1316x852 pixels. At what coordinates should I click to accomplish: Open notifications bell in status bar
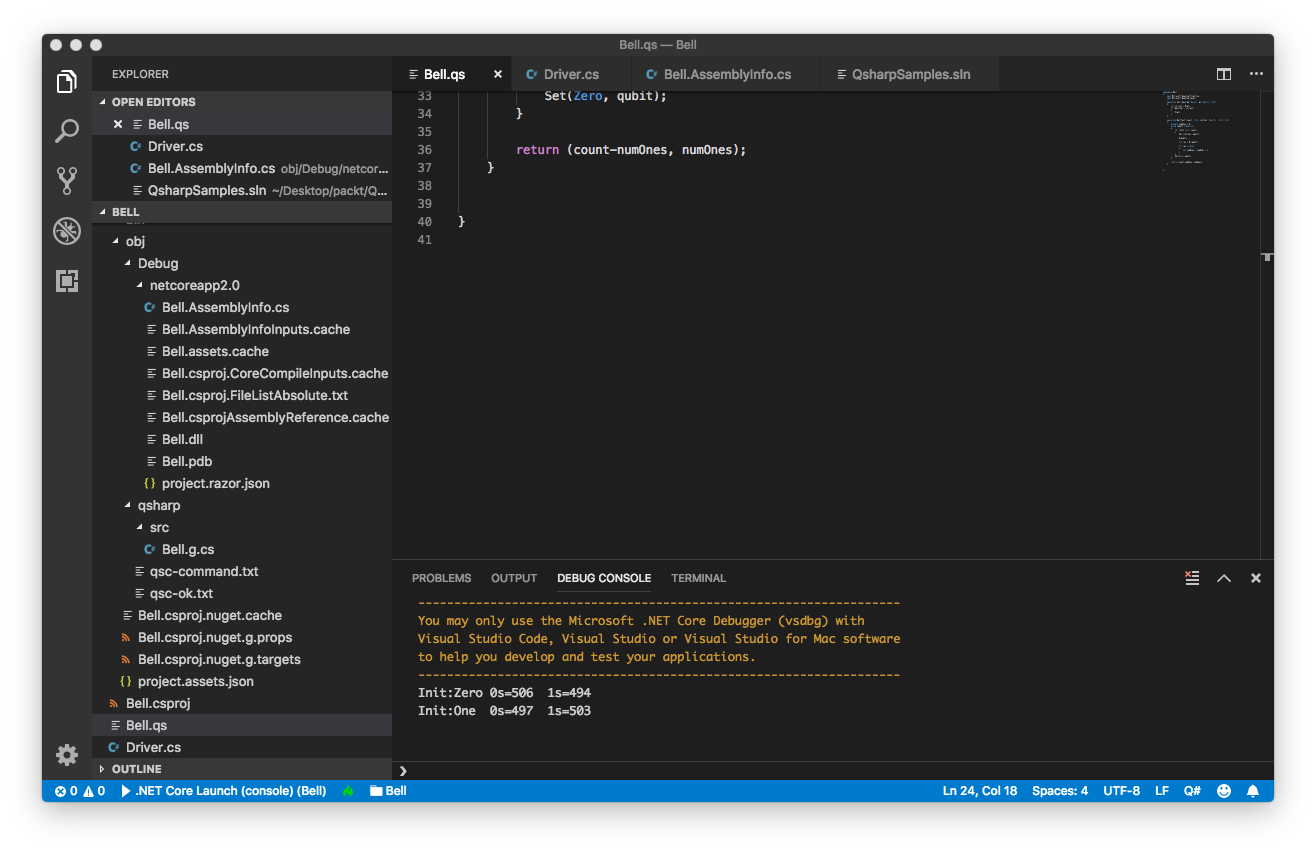[1253, 791]
